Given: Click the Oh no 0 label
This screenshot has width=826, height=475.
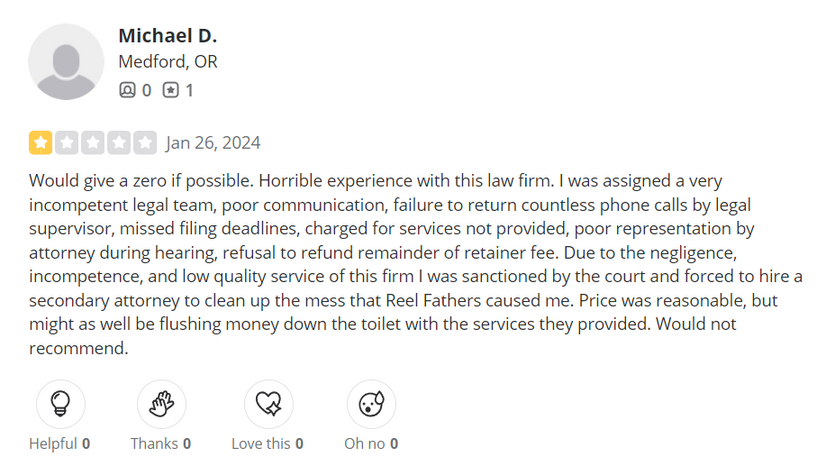Looking at the screenshot, I should click(371, 444).
